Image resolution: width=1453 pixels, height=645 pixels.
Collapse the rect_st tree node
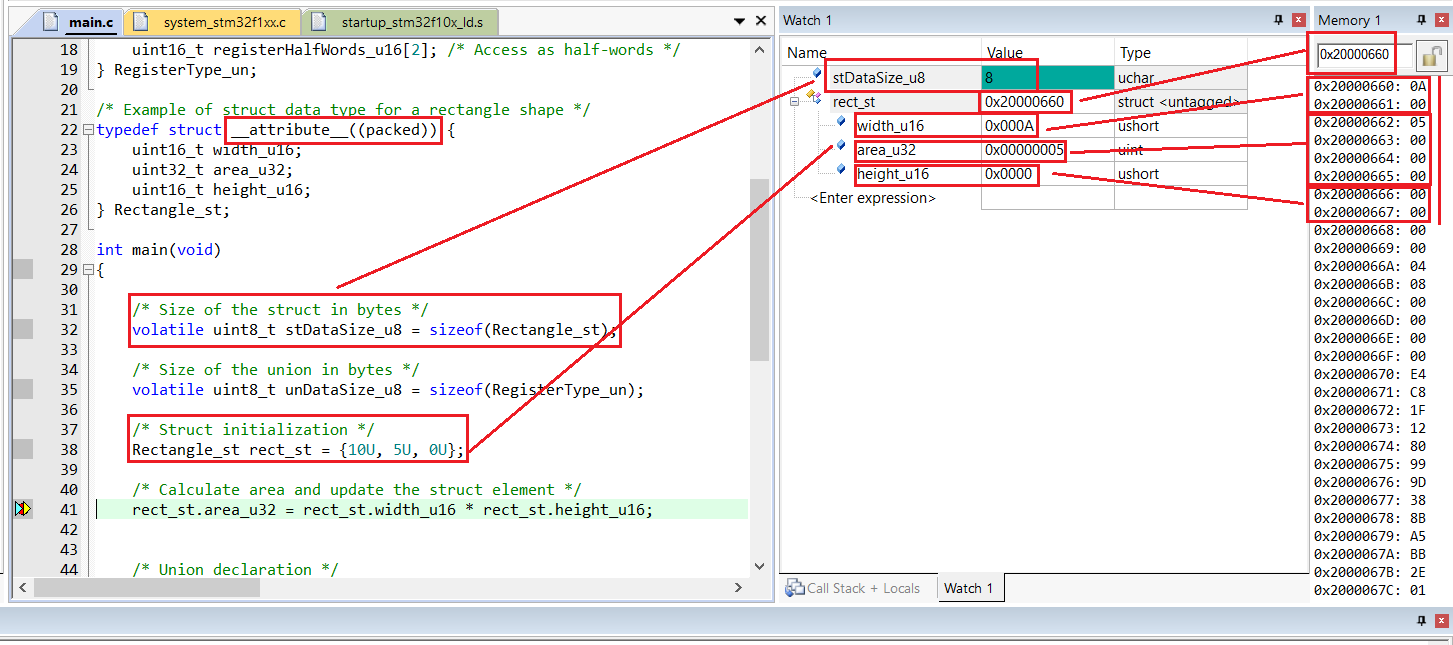795,102
